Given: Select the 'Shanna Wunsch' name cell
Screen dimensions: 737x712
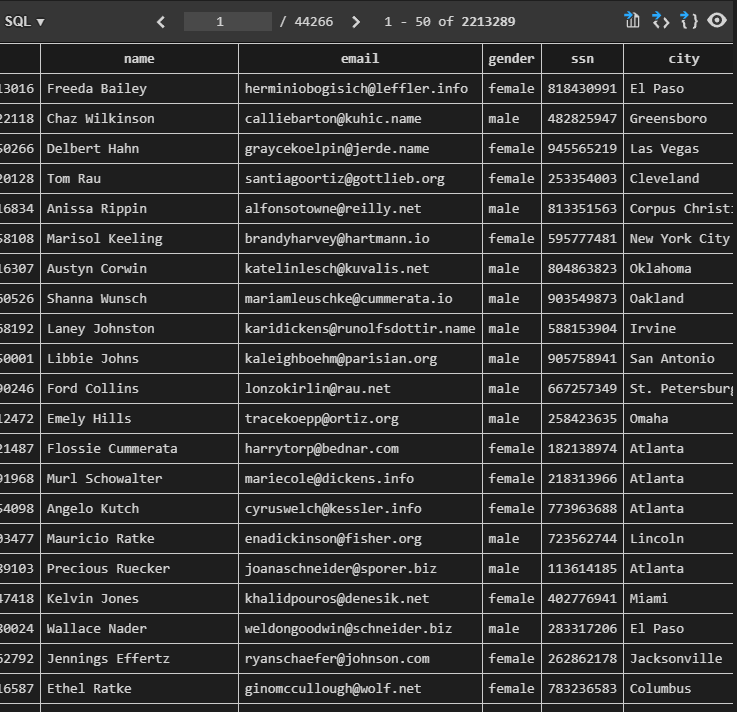Looking at the screenshot, I should [139, 298].
